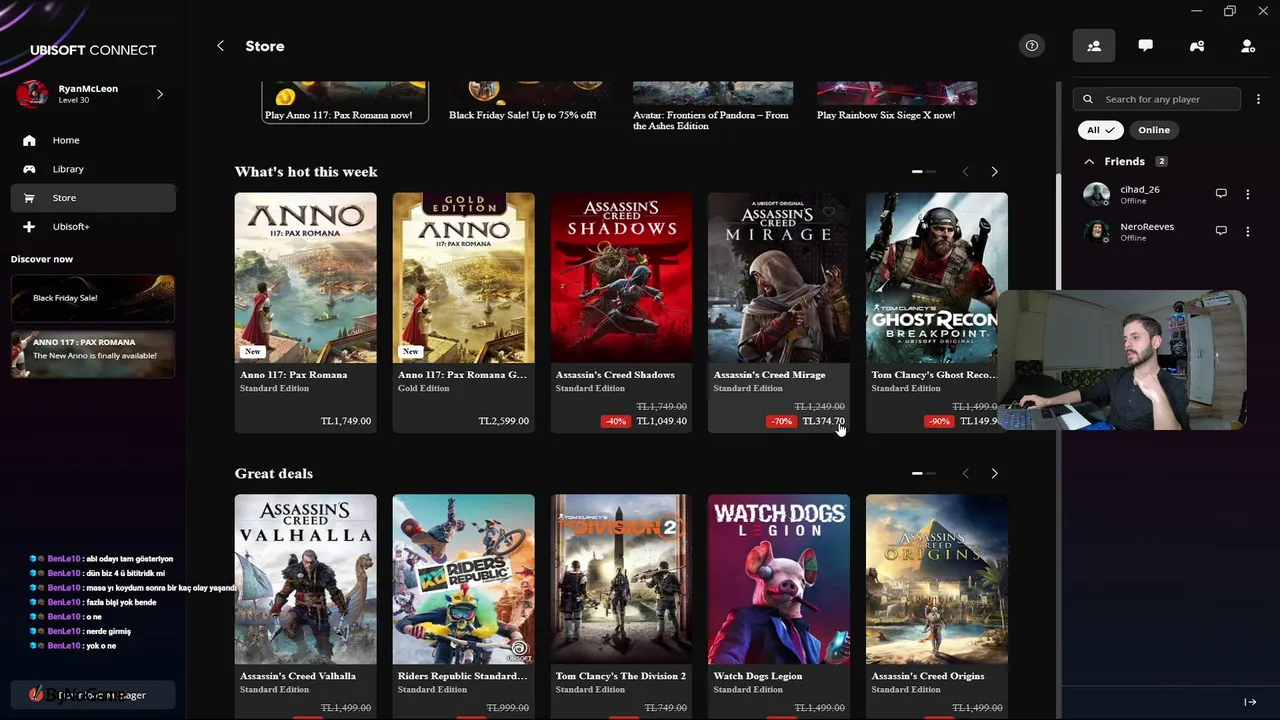Open Assassin's Creed Valhalla game card

tap(306, 607)
